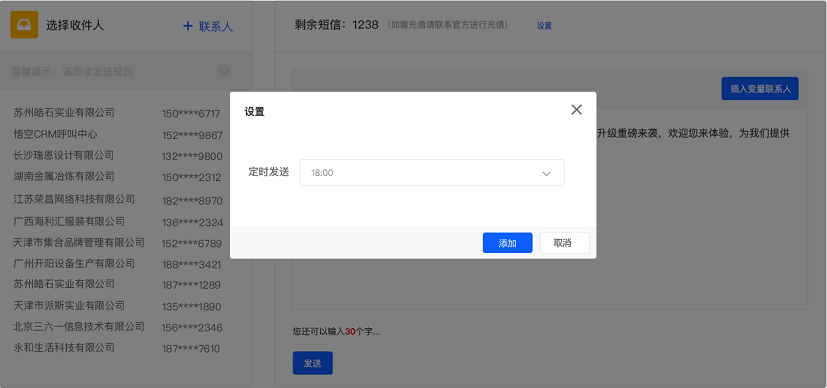Click phone number 152****9867
Viewport: 827px width, 388px height.
[192, 135]
